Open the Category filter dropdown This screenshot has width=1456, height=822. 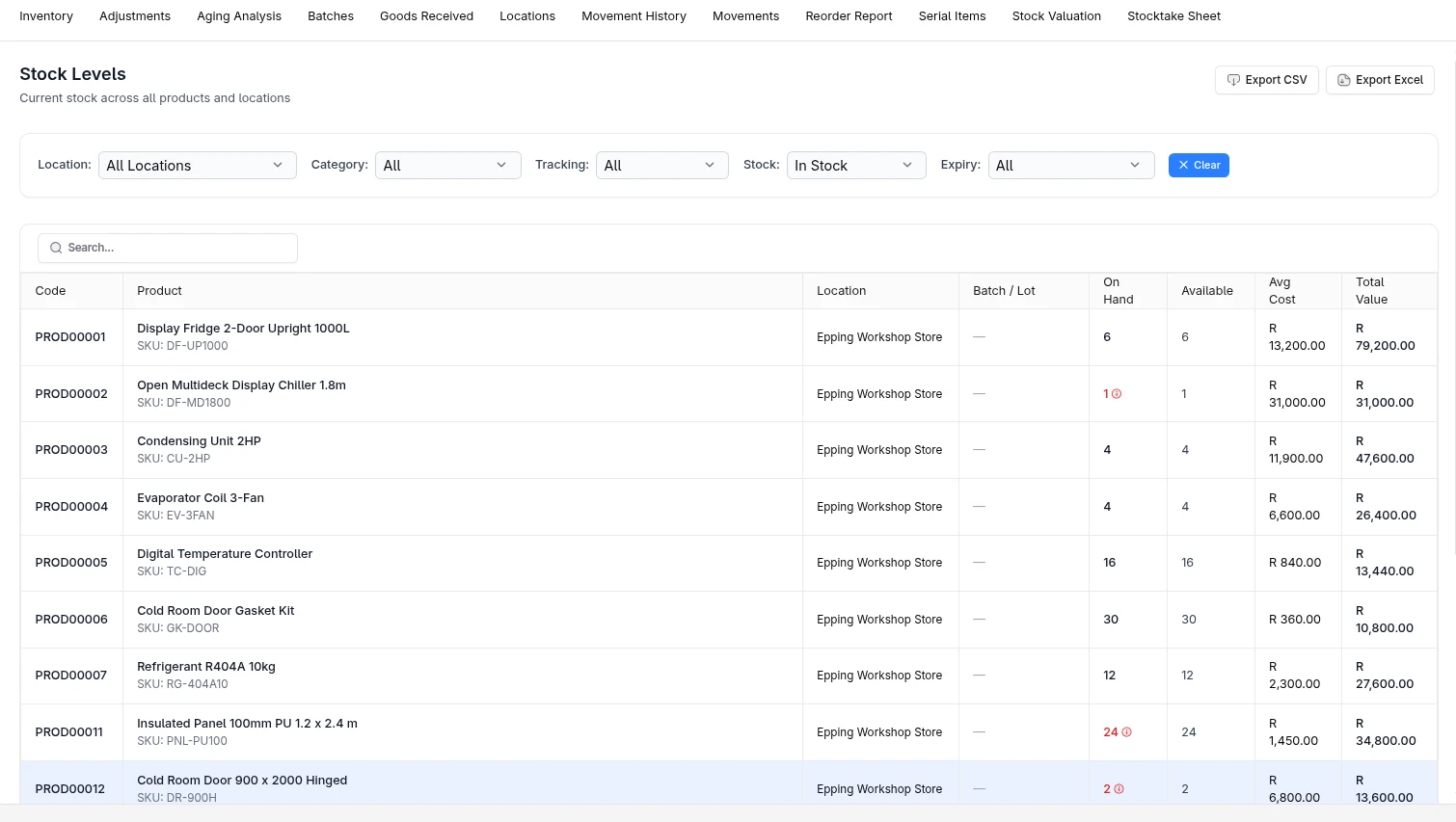click(x=448, y=166)
